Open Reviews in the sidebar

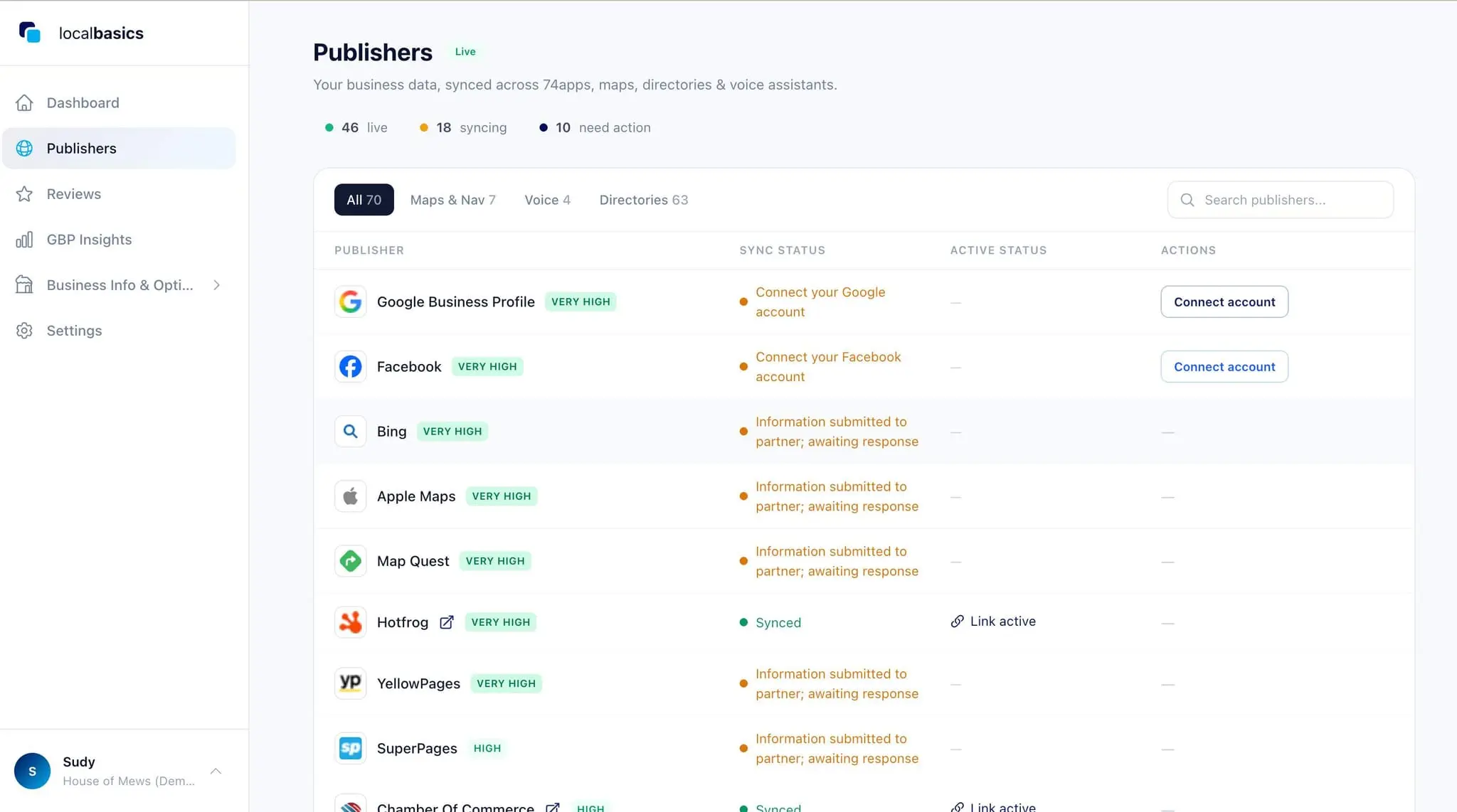119,194
